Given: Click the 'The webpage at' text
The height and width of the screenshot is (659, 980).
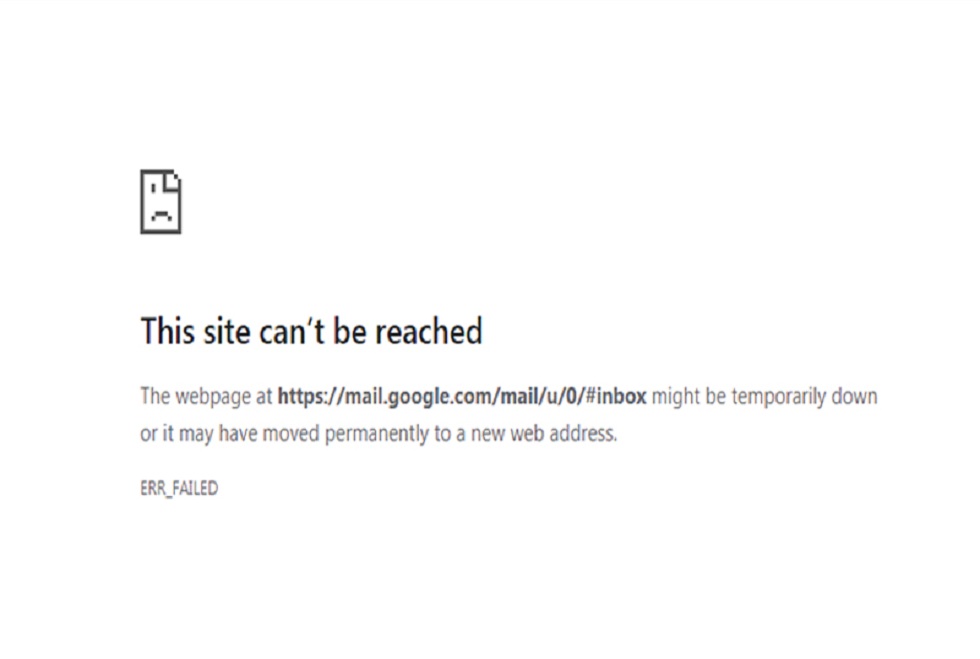Looking at the screenshot, I should (206, 397).
